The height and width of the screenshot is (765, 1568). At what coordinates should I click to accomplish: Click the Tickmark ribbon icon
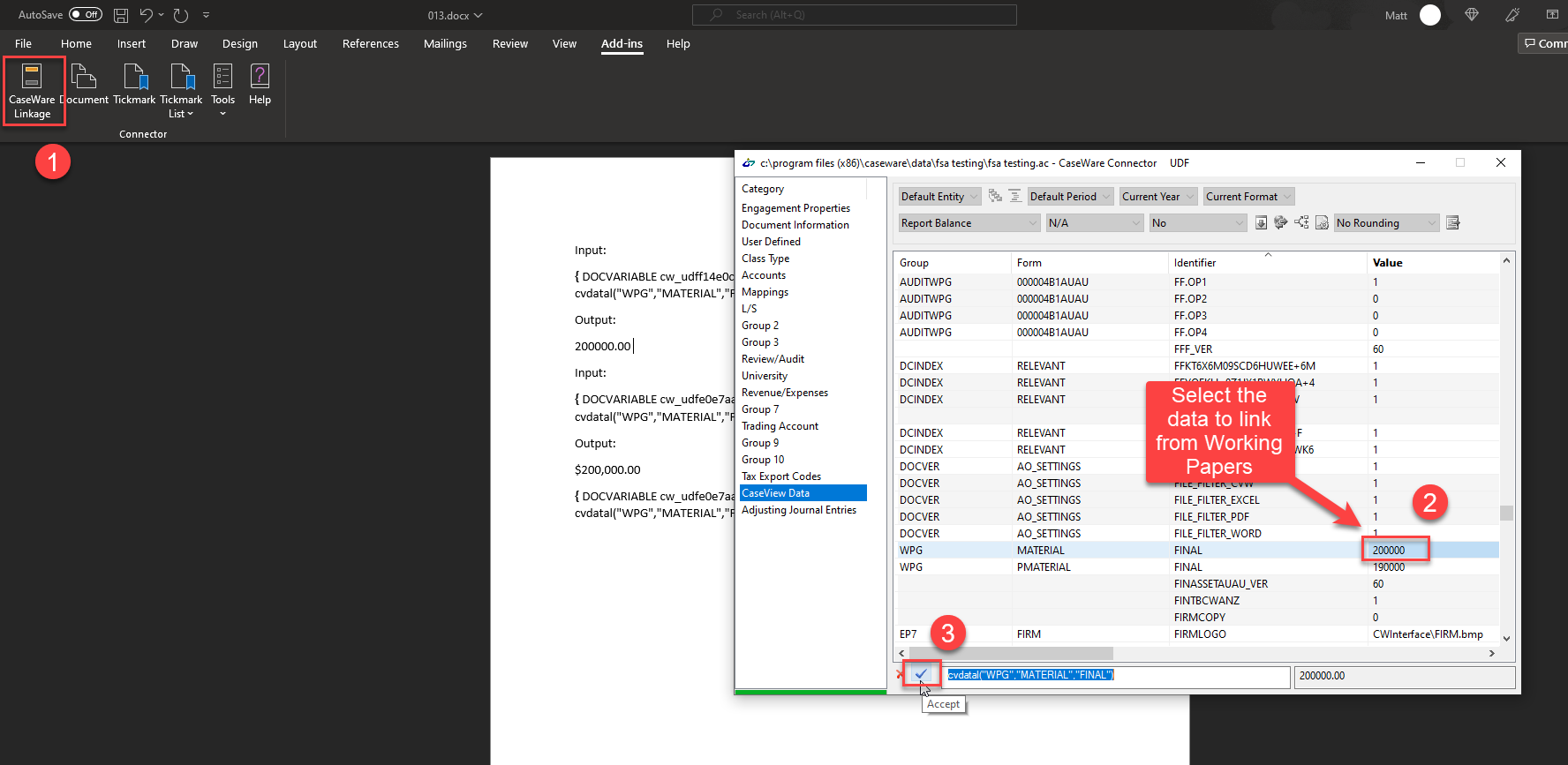pyautogui.click(x=134, y=85)
